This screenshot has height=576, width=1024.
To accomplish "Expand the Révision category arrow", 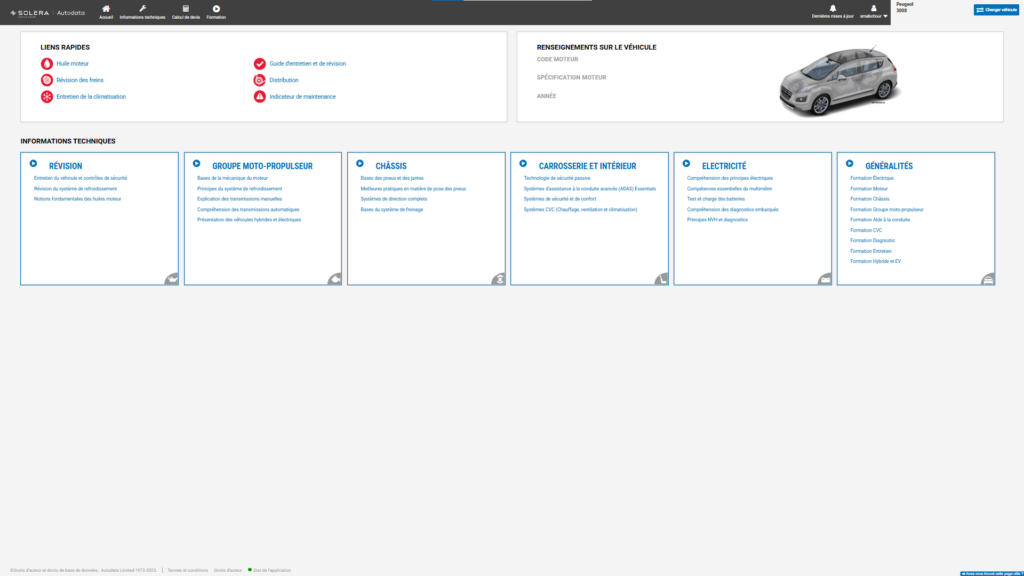I will pyautogui.click(x=33, y=164).
